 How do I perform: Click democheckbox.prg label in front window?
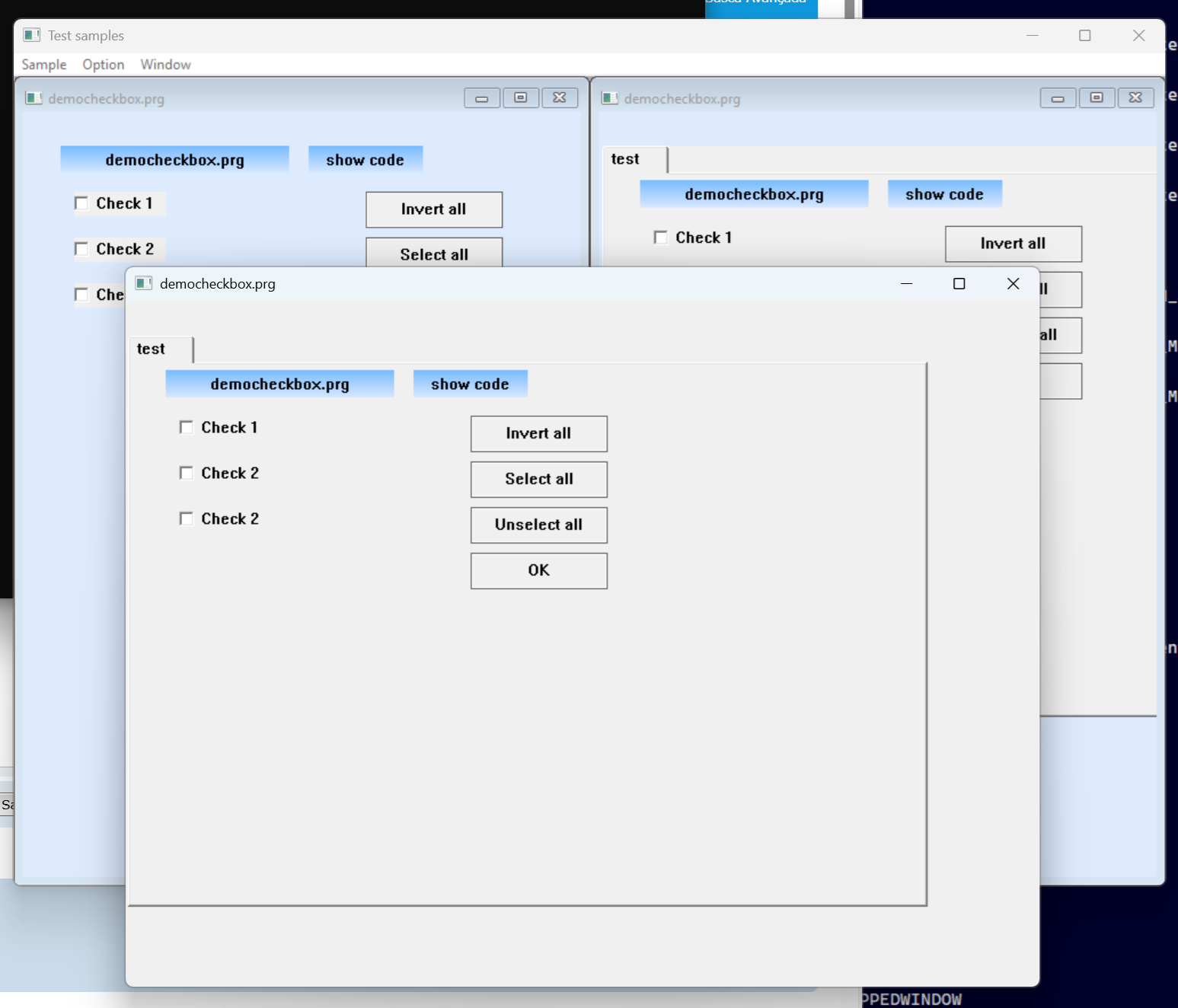[x=279, y=384]
